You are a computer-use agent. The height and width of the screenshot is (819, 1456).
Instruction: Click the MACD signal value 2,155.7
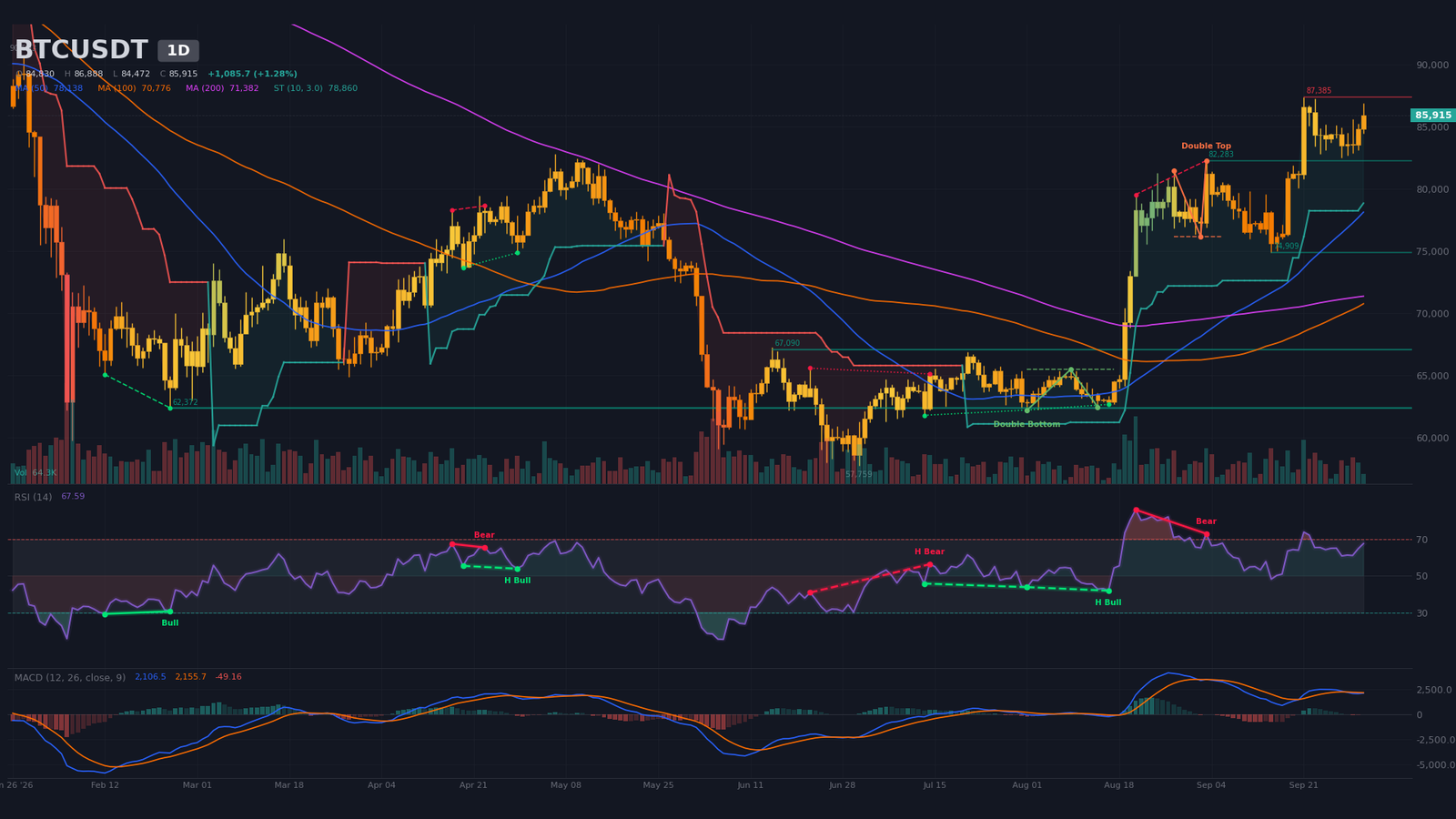point(190,677)
